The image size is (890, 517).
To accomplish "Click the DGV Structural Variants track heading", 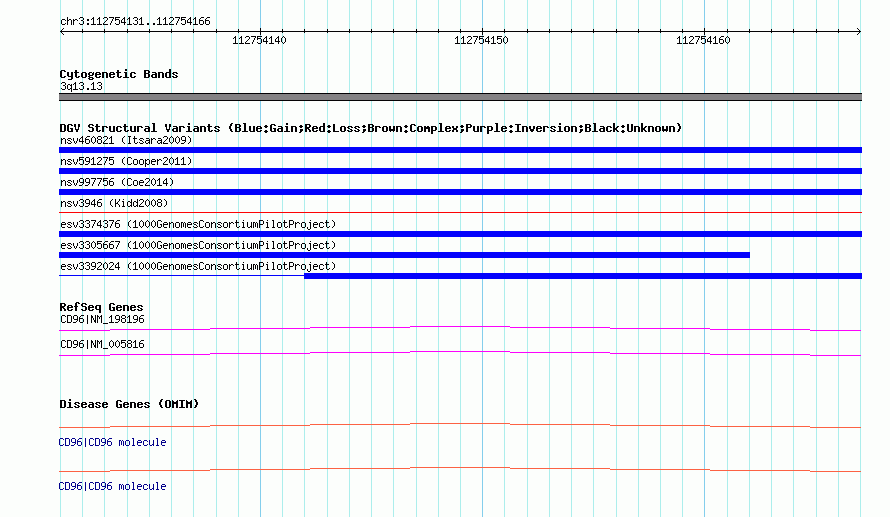I will 371,128.
